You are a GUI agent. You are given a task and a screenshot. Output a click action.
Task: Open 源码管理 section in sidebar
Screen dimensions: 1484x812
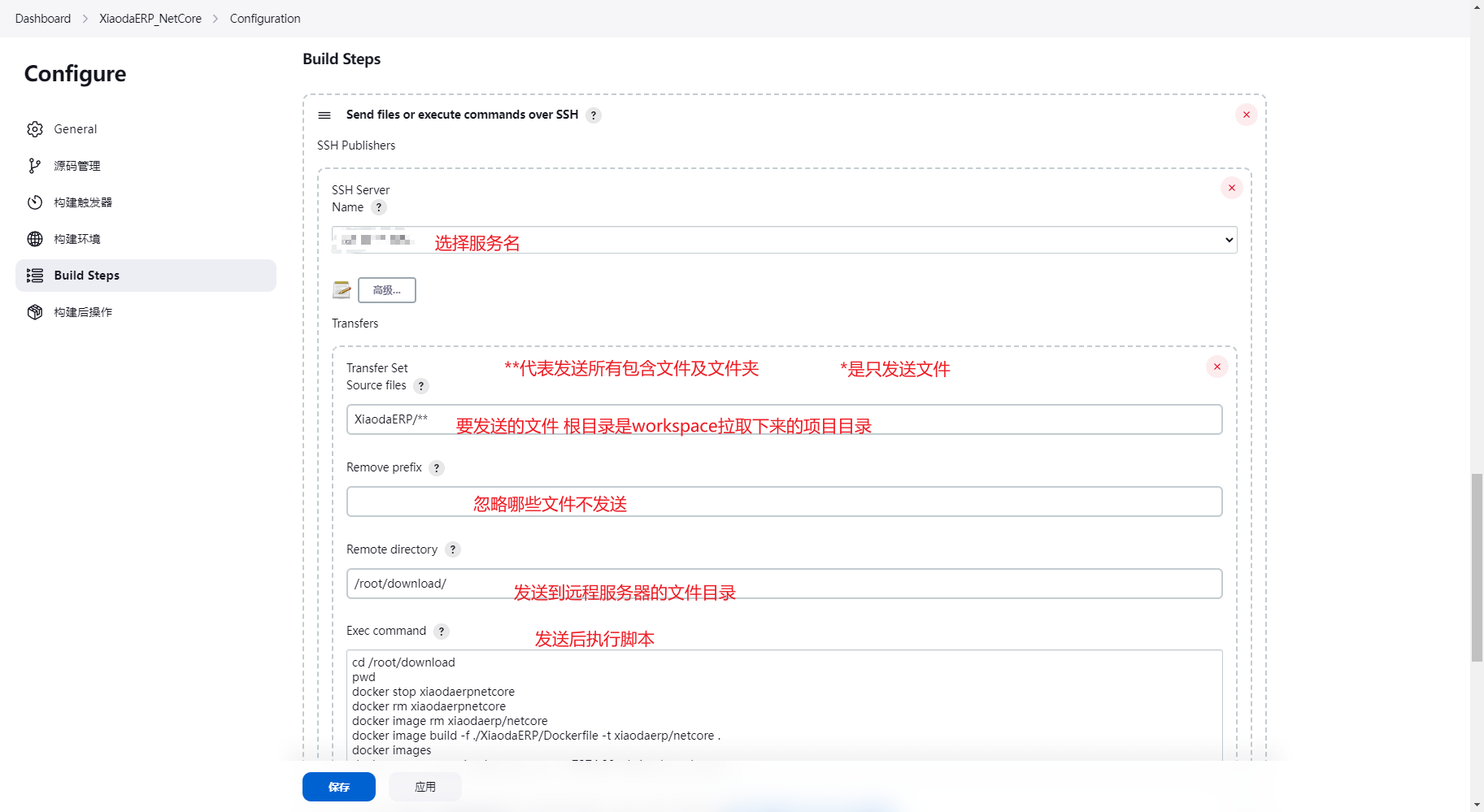76,166
